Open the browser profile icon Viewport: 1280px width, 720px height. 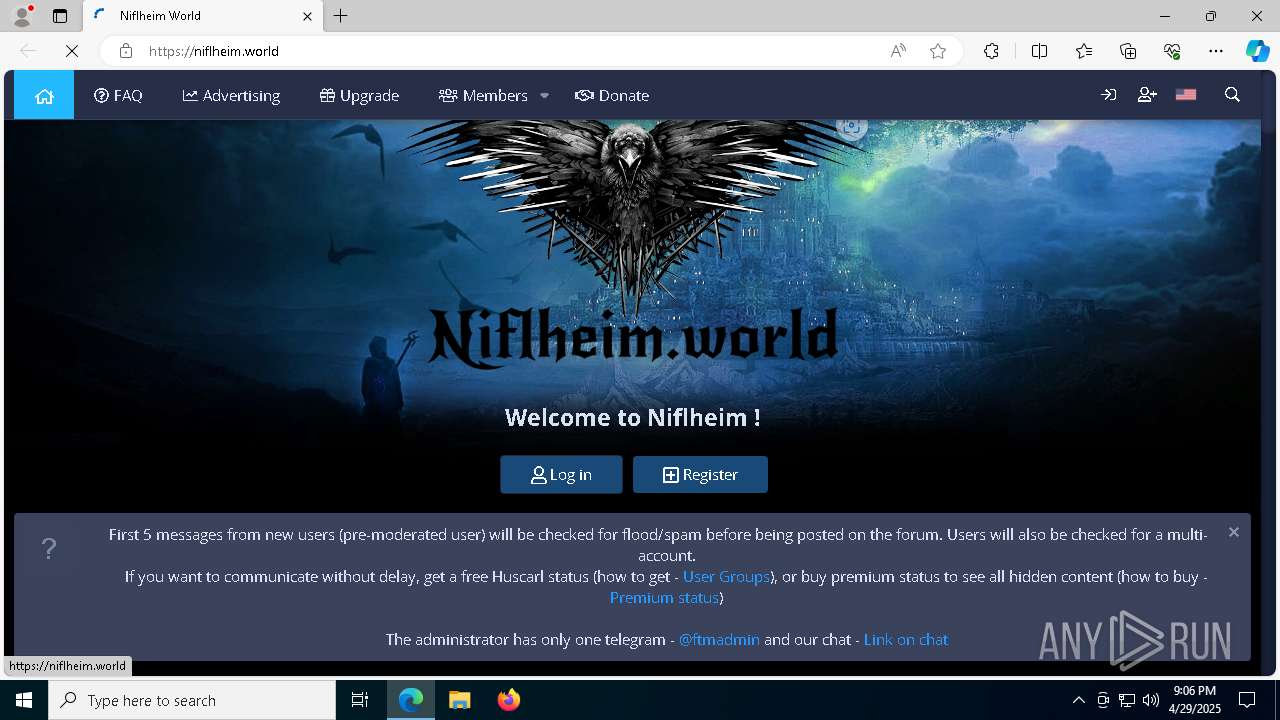pyautogui.click(x=22, y=16)
